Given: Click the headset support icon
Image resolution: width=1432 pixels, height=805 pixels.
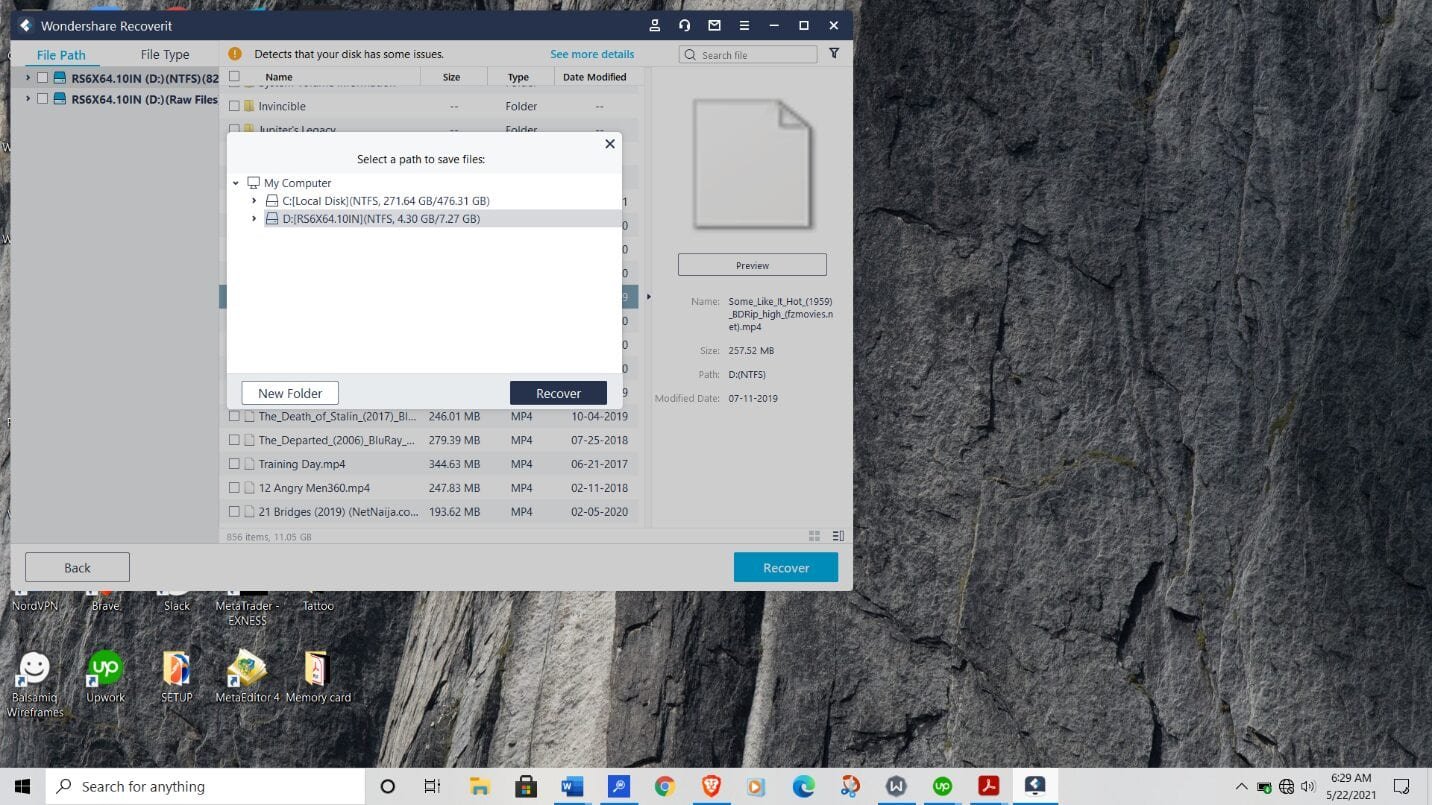Looking at the screenshot, I should tap(684, 26).
